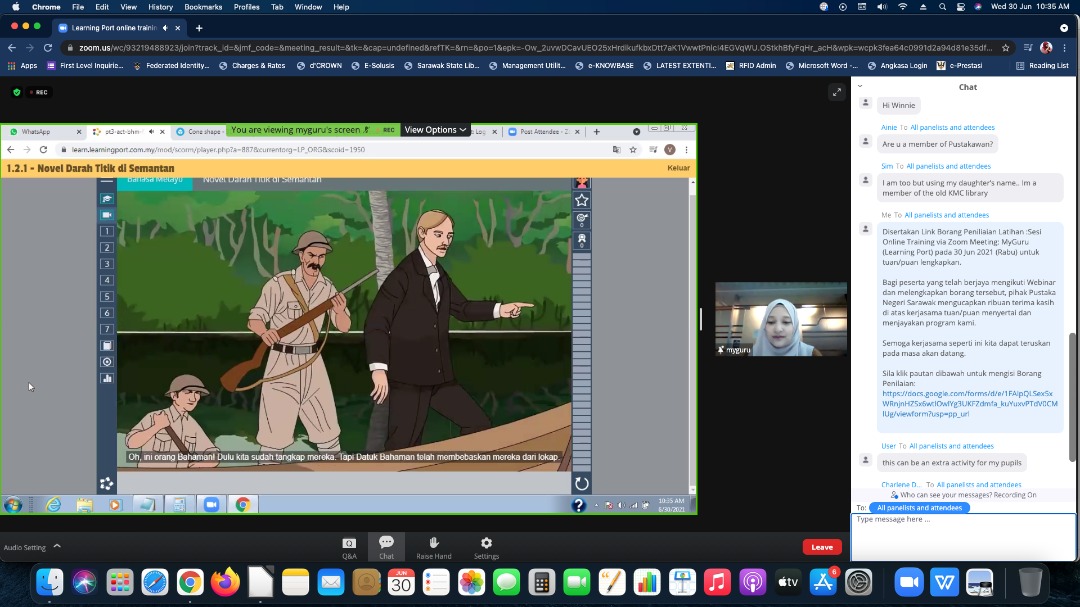Open the Window menu in menu bar
The image size is (1080, 607).
(x=308, y=7)
